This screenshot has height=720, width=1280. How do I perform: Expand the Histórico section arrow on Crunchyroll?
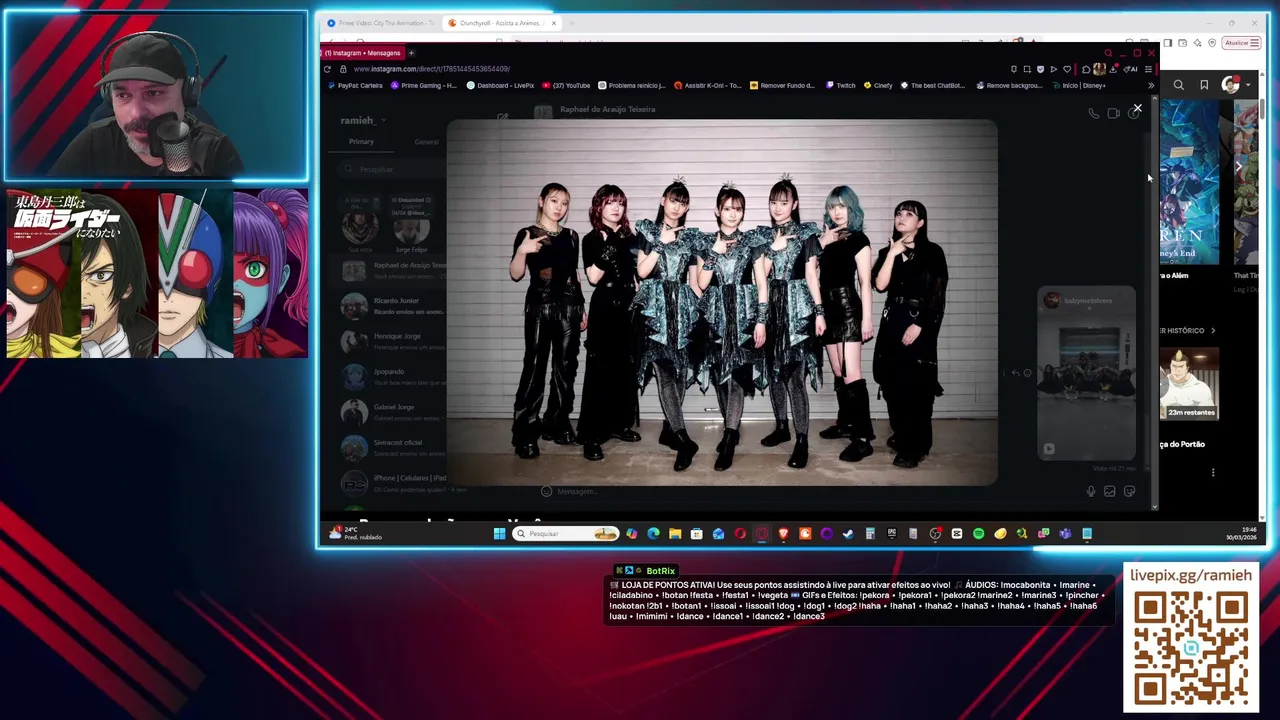[1213, 330]
